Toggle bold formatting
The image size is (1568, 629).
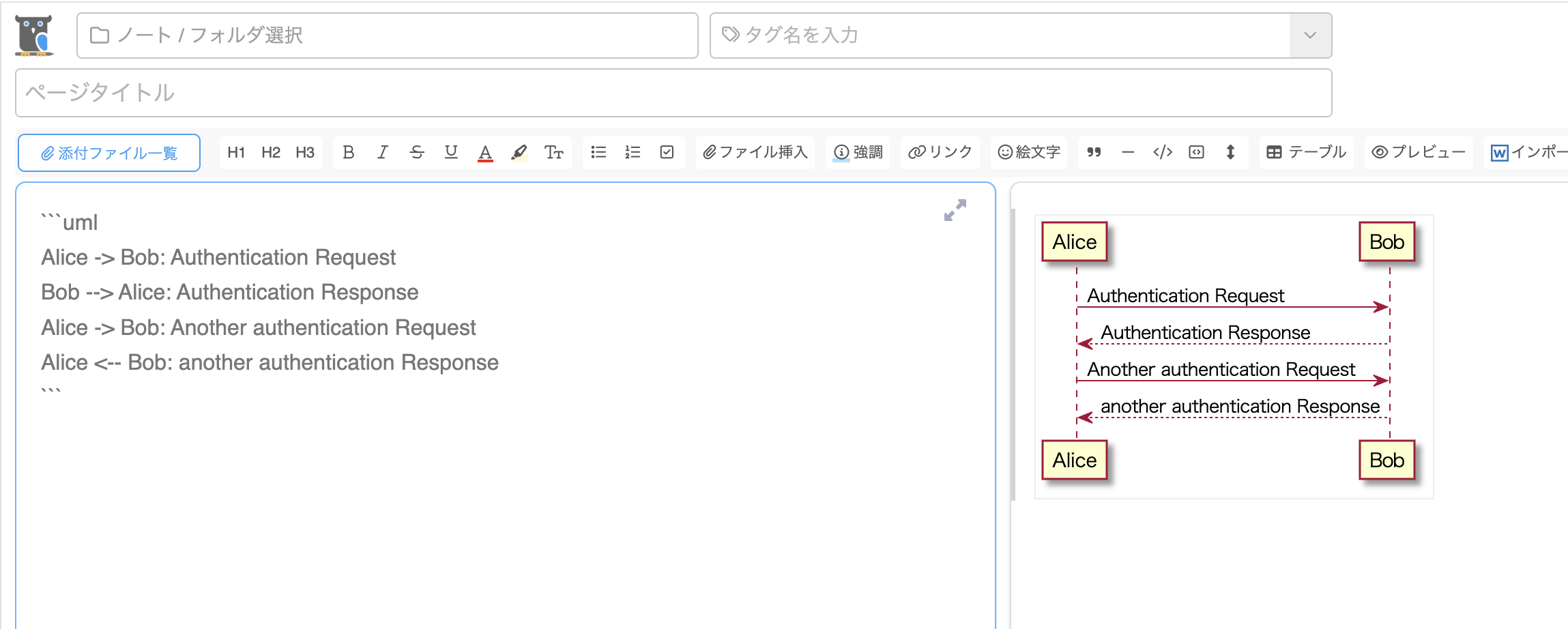(x=349, y=152)
